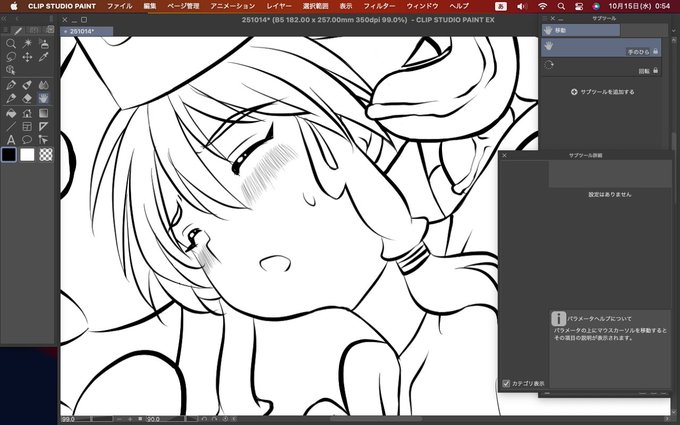The width and height of the screenshot is (680, 425).
Task: Open the 選択範囲 menu
Action: pyautogui.click(x=315, y=6)
